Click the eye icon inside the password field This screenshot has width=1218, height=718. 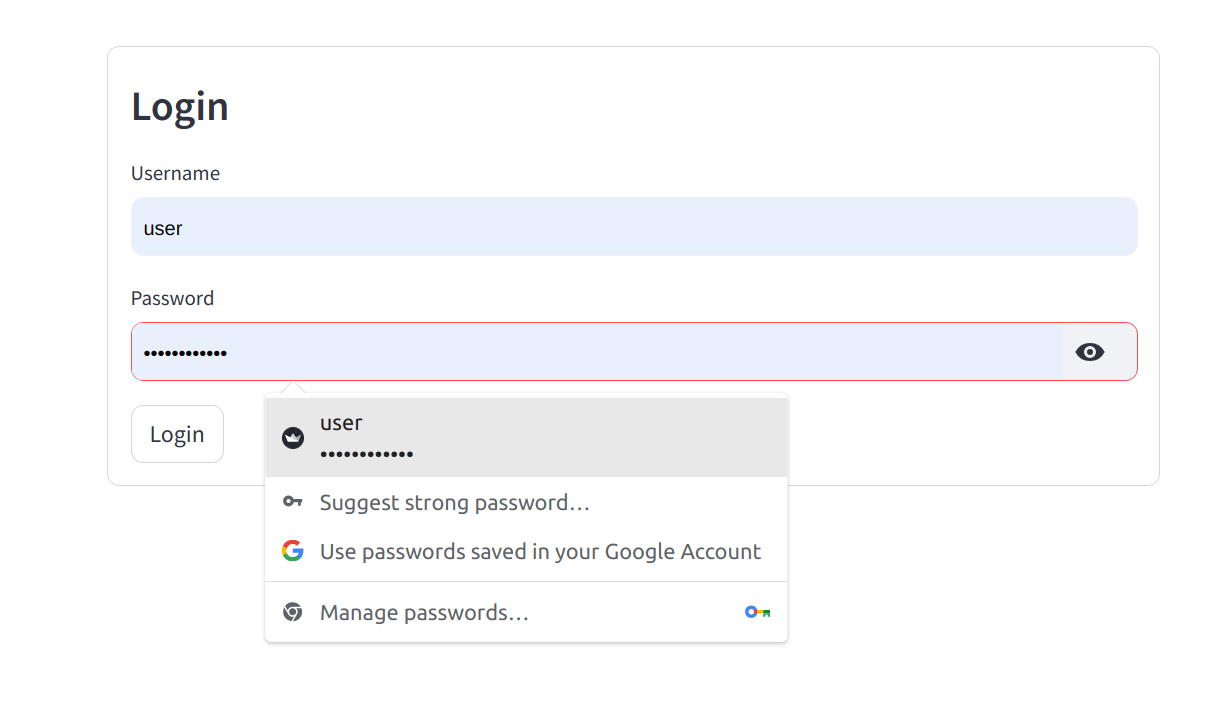[x=1089, y=351]
